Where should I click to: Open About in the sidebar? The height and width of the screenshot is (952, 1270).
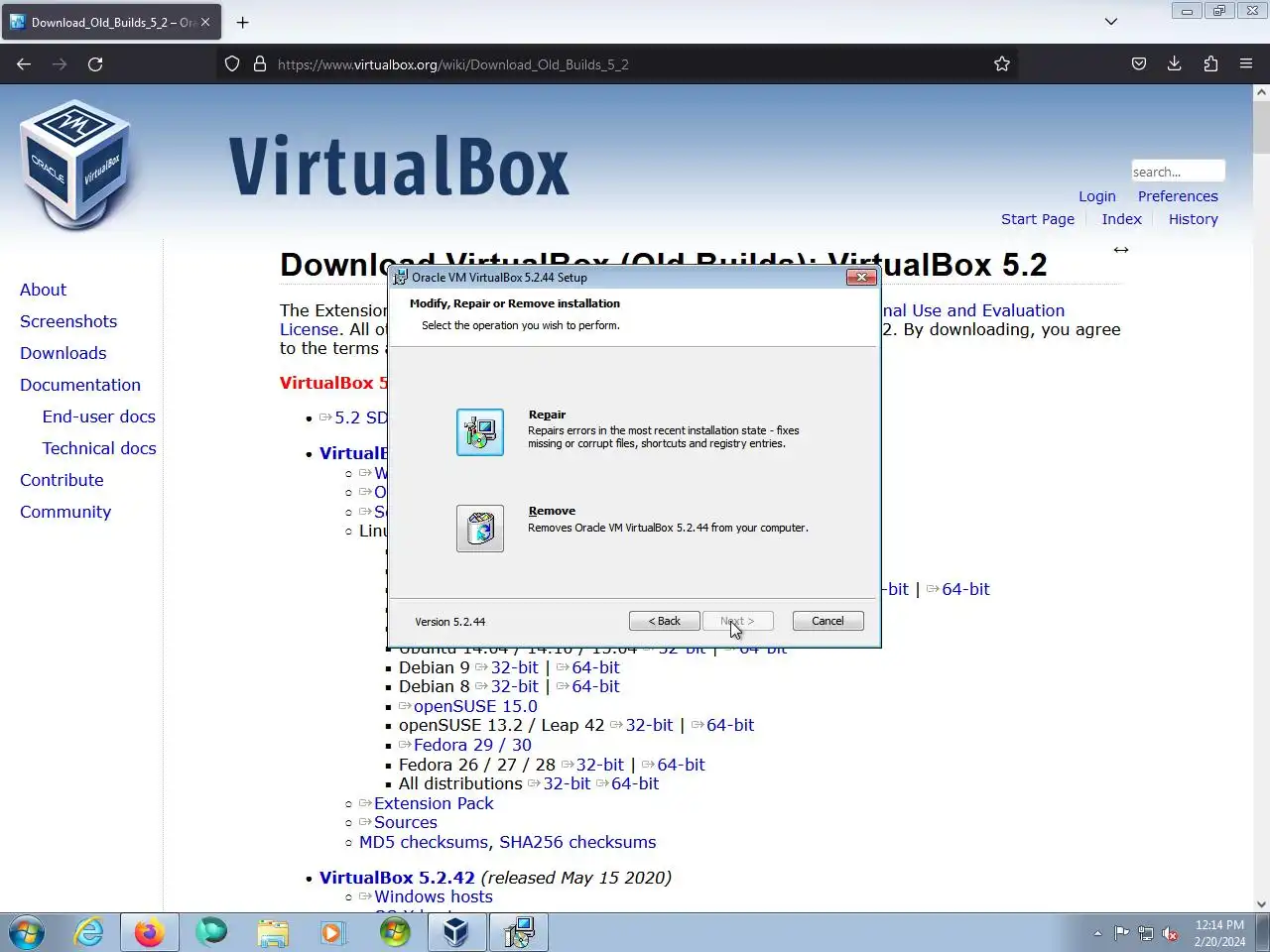pos(44,290)
